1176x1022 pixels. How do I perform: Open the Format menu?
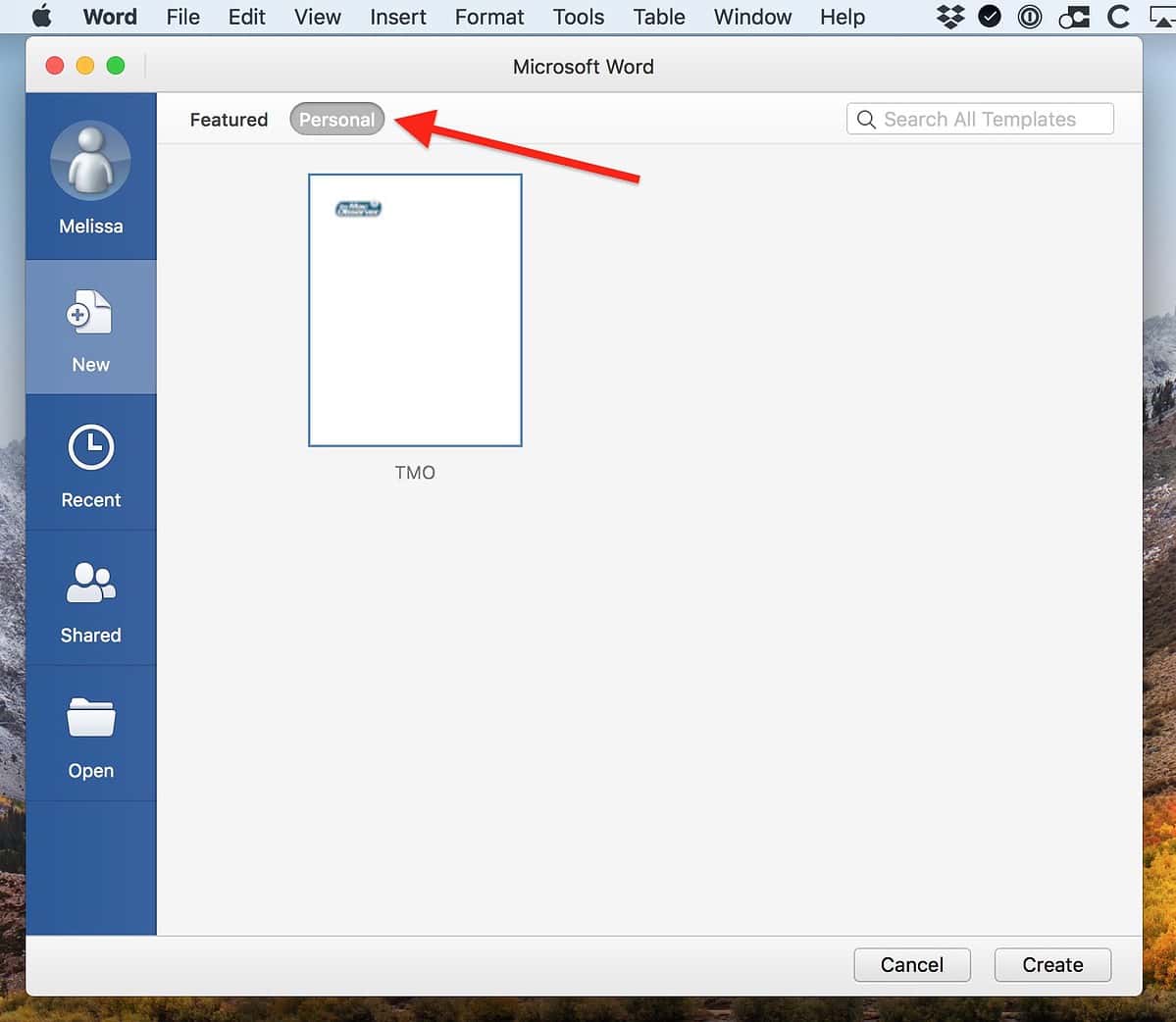[488, 17]
